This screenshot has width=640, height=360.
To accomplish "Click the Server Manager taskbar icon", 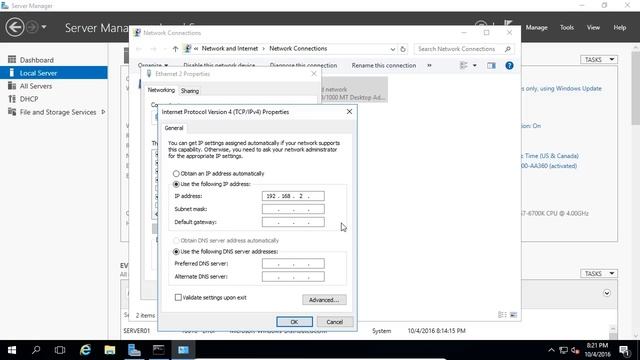I will (134, 350).
